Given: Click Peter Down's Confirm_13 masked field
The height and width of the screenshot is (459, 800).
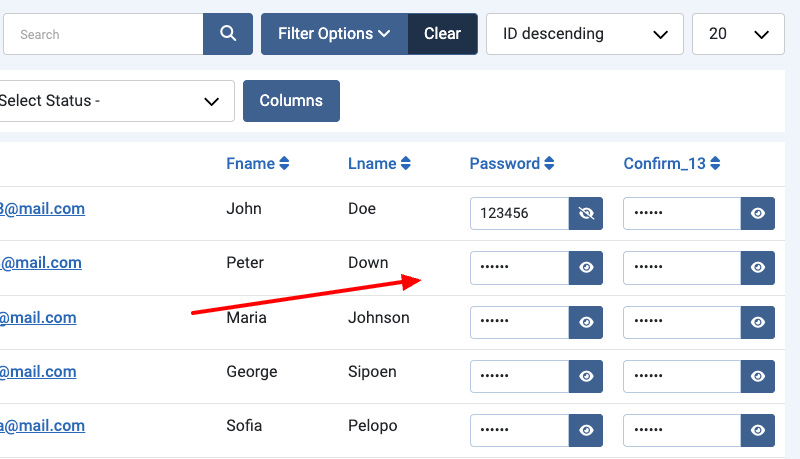Looking at the screenshot, I should pos(682,267).
